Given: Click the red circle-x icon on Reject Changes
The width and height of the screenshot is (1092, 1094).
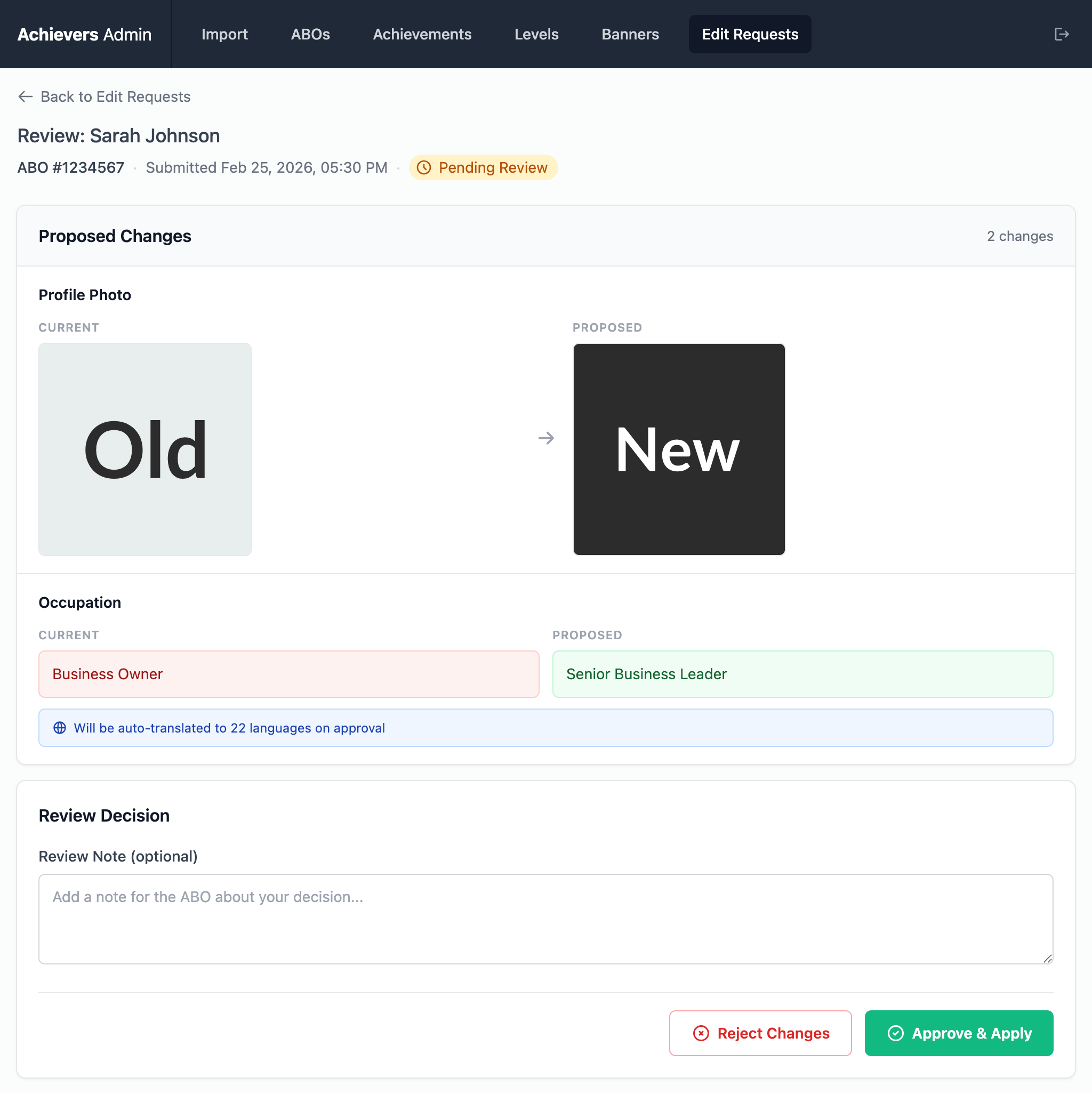Looking at the screenshot, I should 701,1033.
